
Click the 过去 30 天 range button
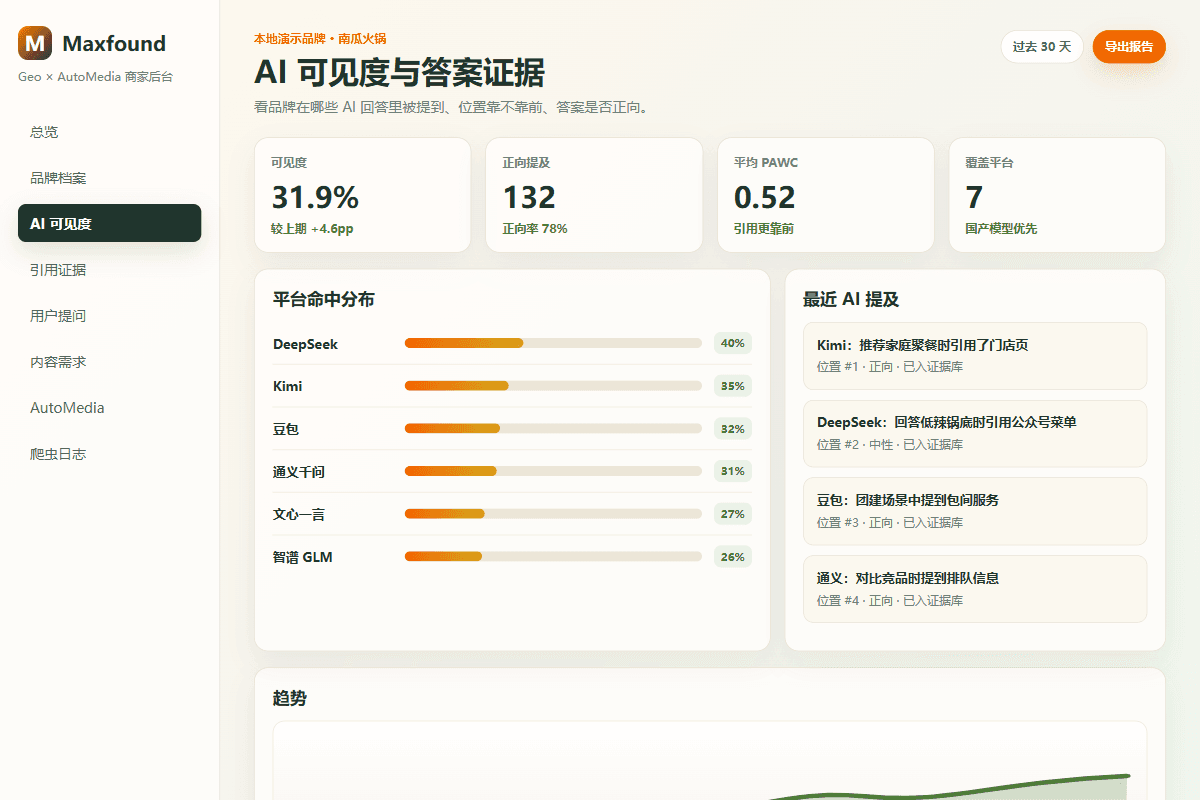coord(1042,46)
